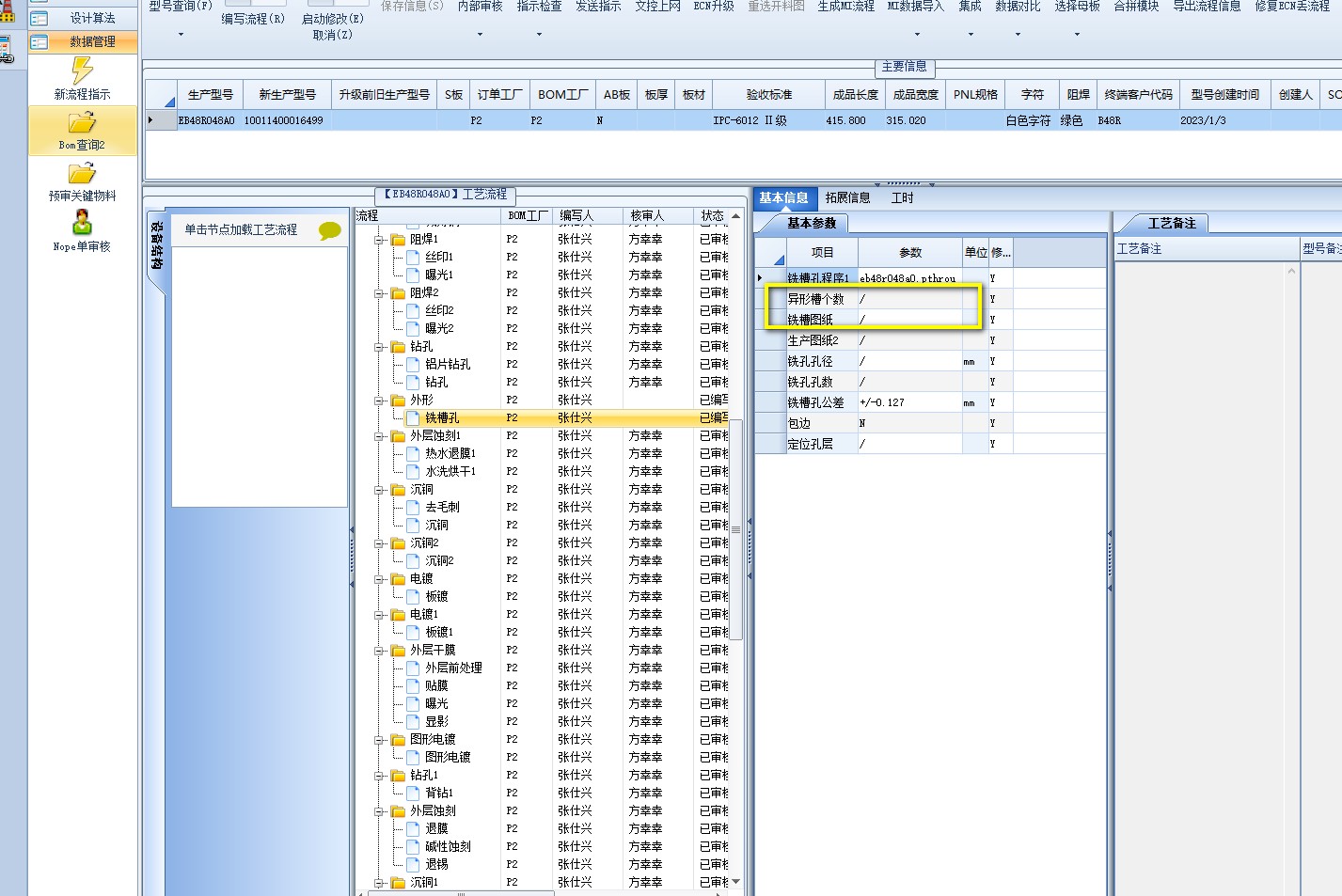Click the 水洗烘干1 page icon

(x=413, y=471)
